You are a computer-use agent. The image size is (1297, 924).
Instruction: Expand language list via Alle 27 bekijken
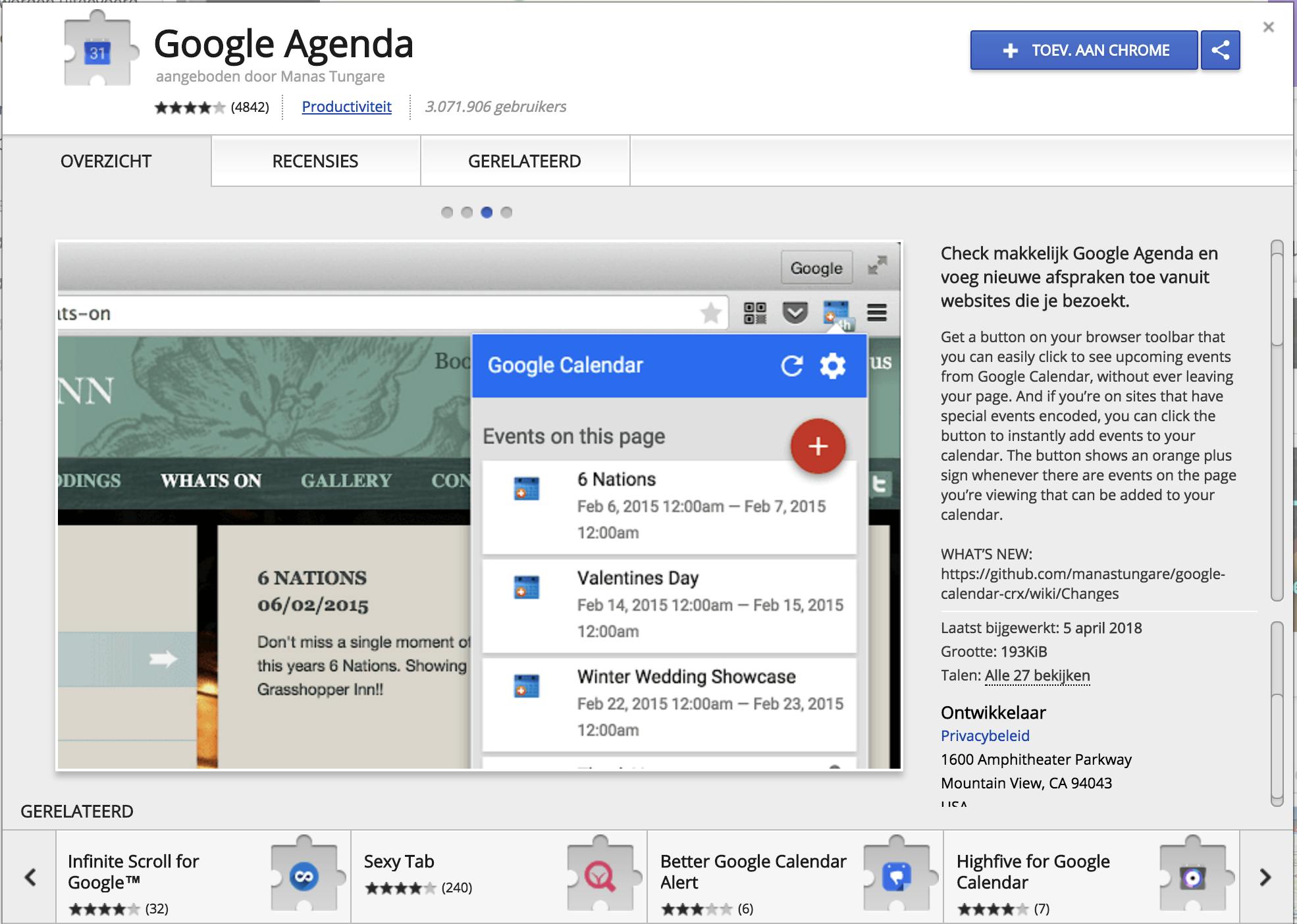pos(1037,675)
